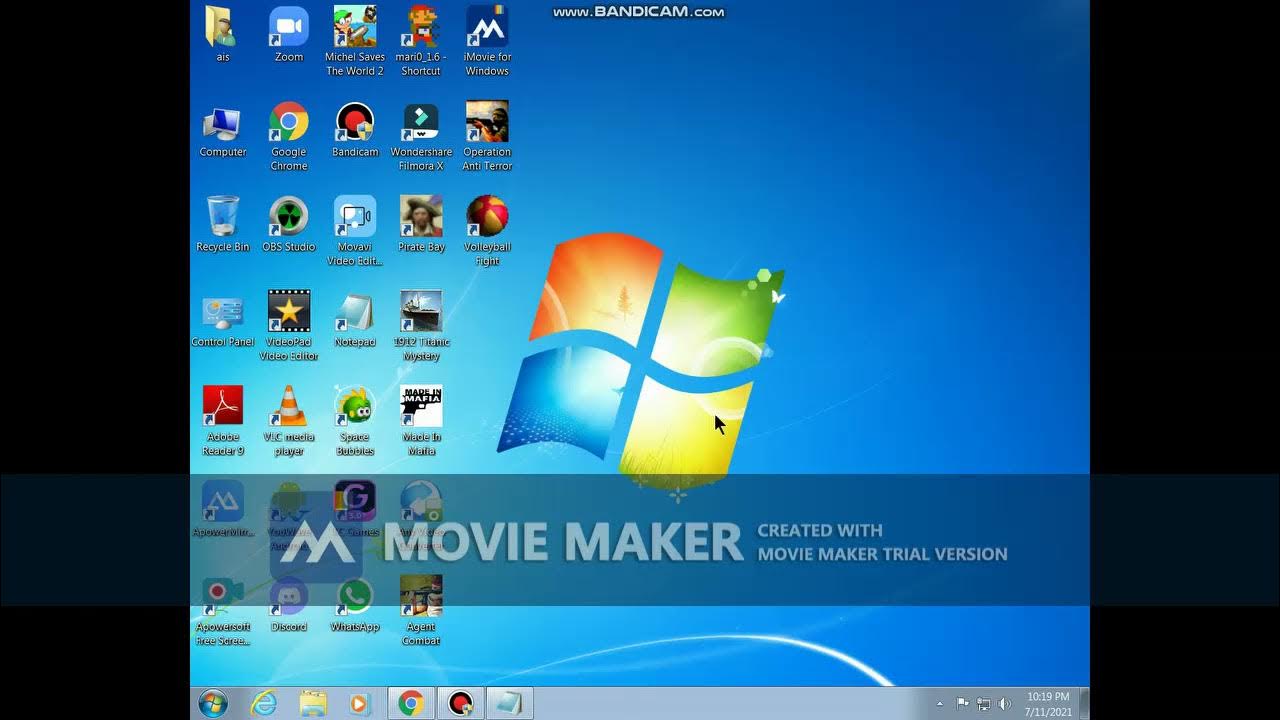Select the Agent Combat game icon
The width and height of the screenshot is (1280, 720).
pos(421,612)
